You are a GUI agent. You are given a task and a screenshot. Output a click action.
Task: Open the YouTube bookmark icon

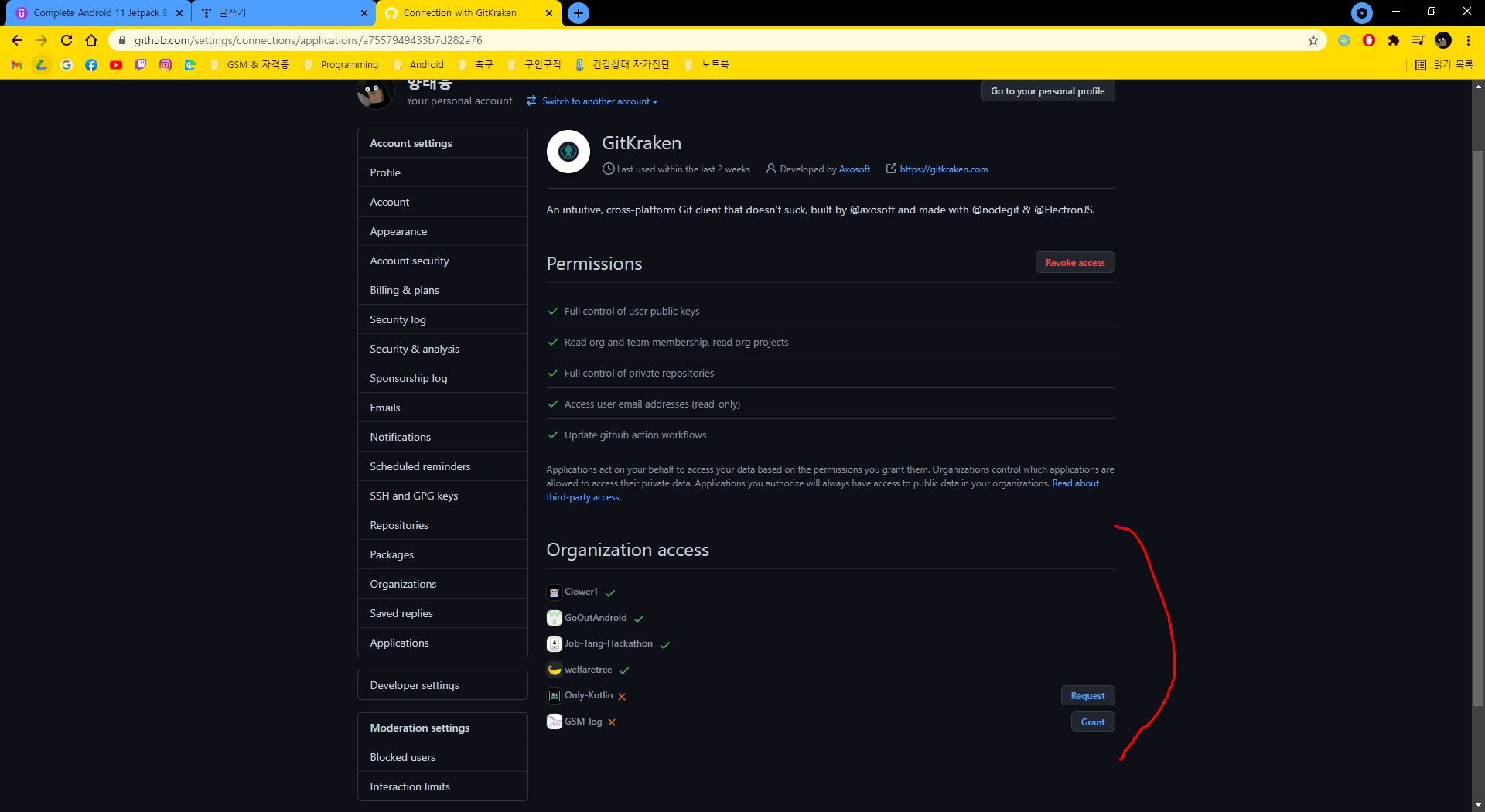click(x=116, y=65)
